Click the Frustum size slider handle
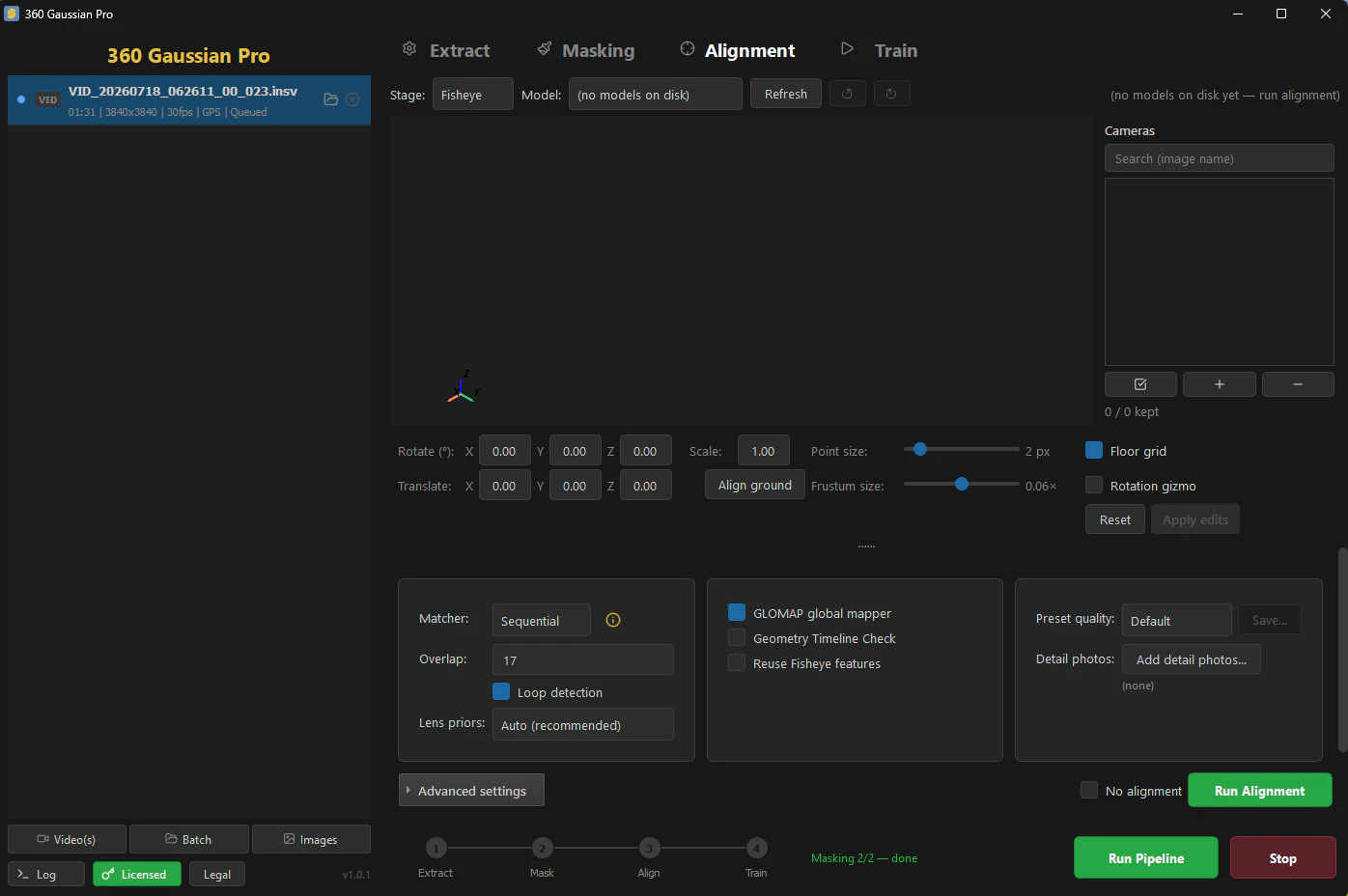Screen dimensions: 1348x896 click(962, 484)
